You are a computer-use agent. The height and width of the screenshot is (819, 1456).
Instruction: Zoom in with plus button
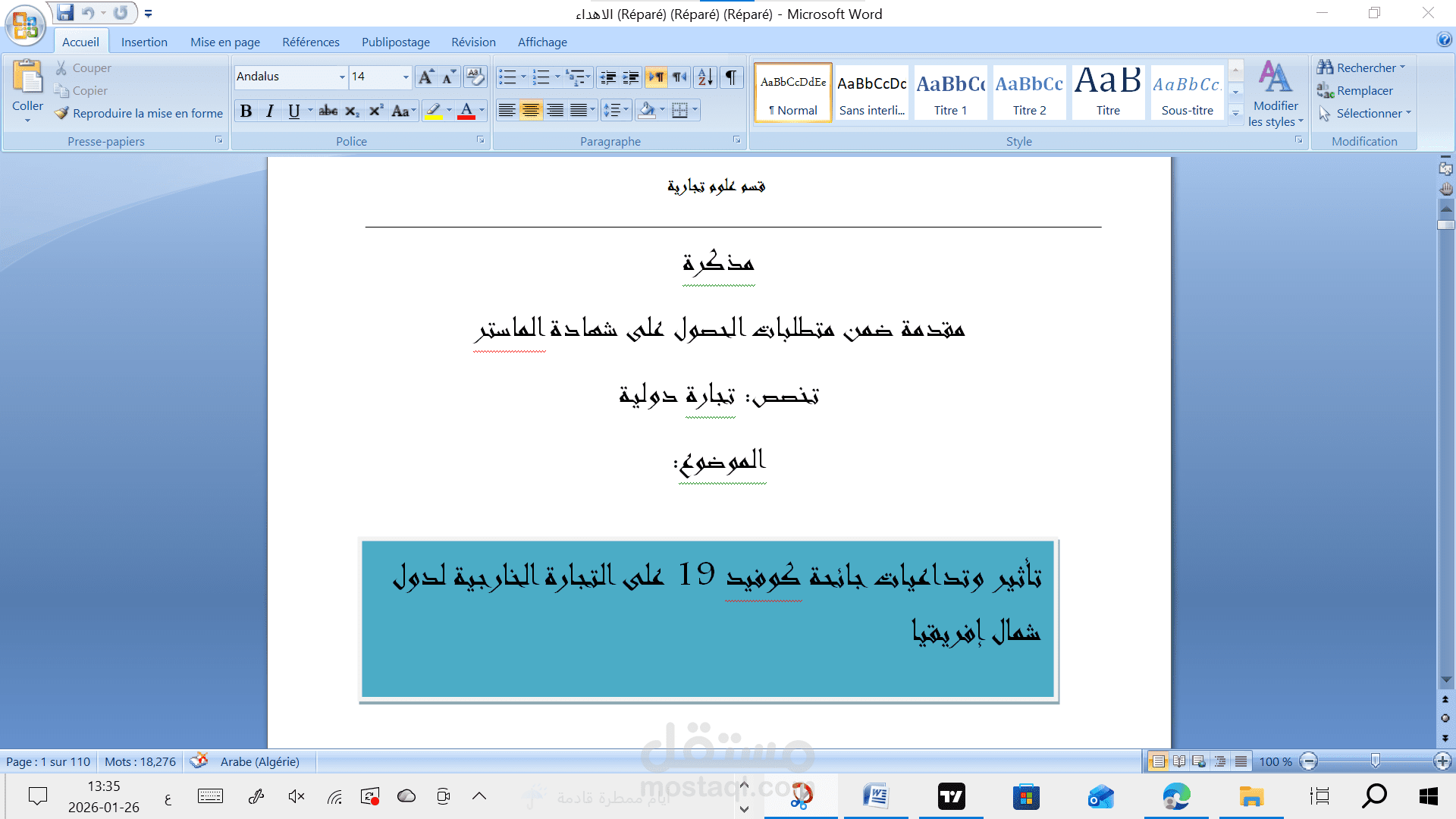coord(1442,761)
